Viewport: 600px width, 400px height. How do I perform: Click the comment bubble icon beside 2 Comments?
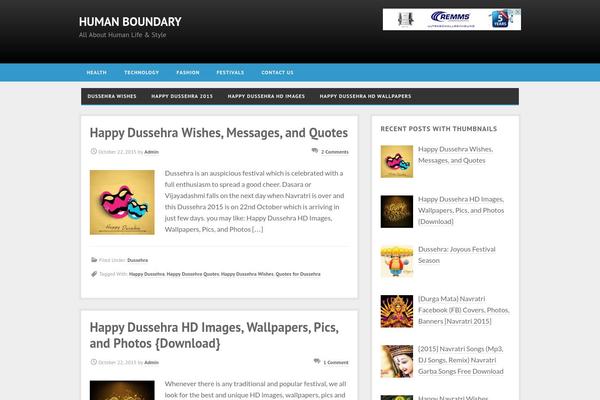tap(315, 151)
